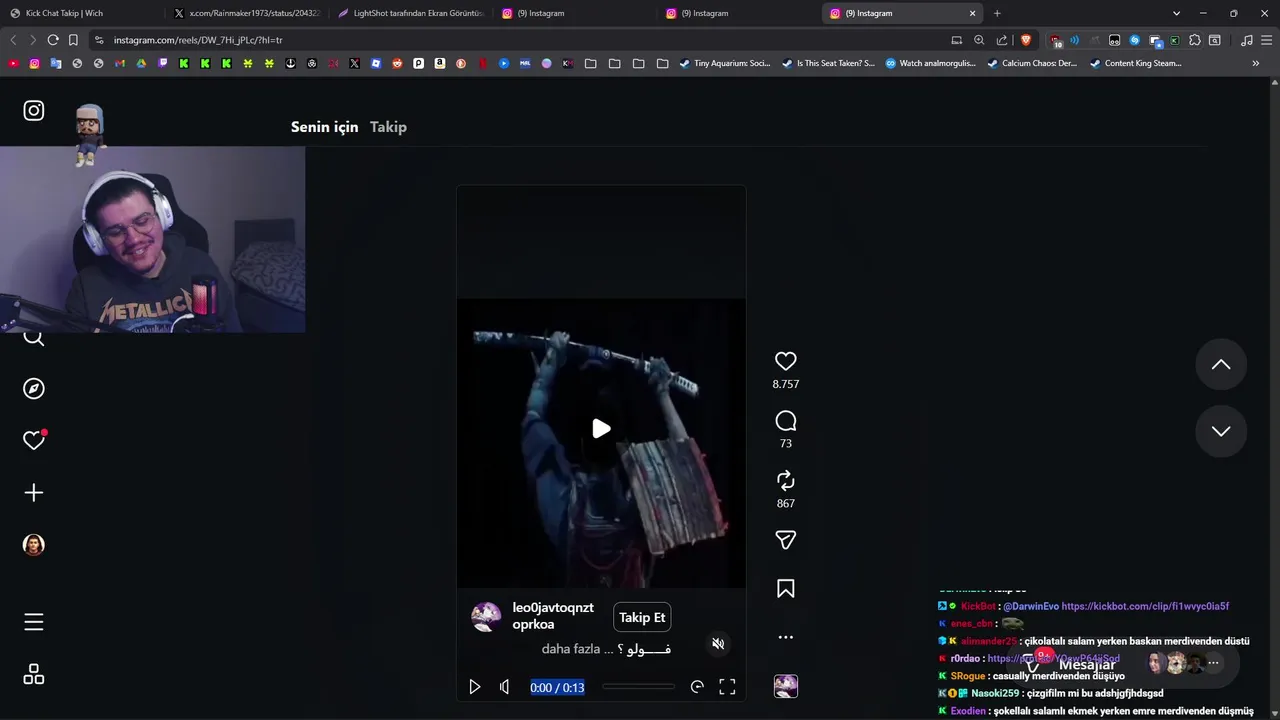Viewport: 1280px width, 720px height.
Task: Click the 8.757 like count
Action: [x=786, y=384]
